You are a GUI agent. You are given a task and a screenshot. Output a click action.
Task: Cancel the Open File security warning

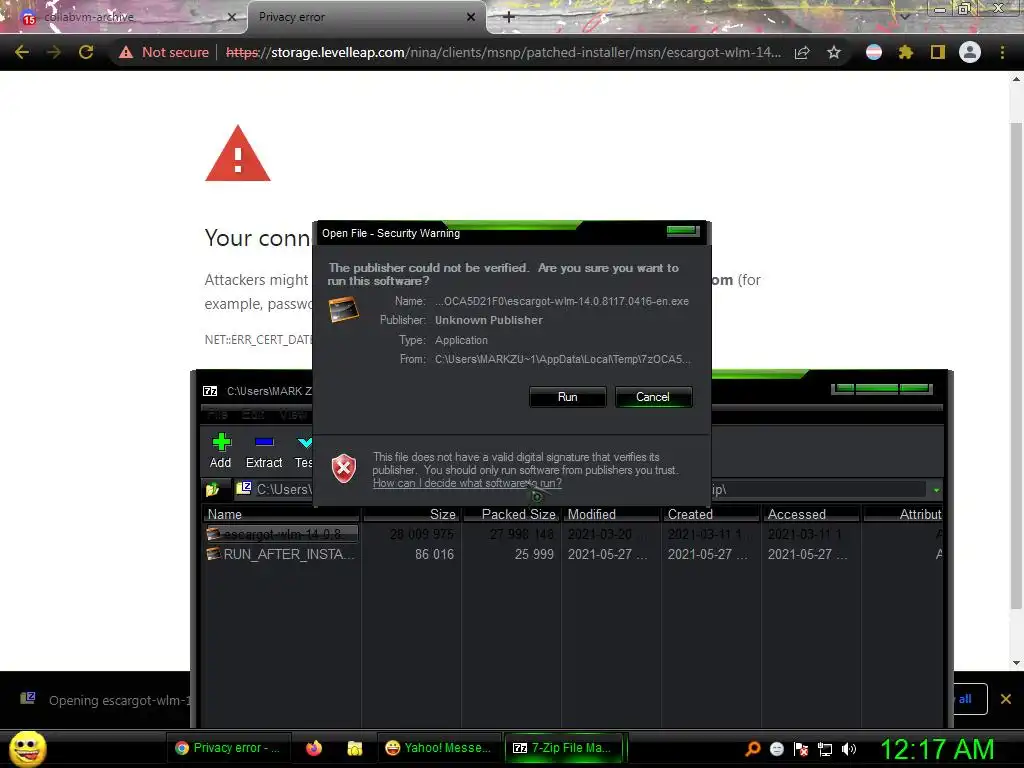(652, 397)
